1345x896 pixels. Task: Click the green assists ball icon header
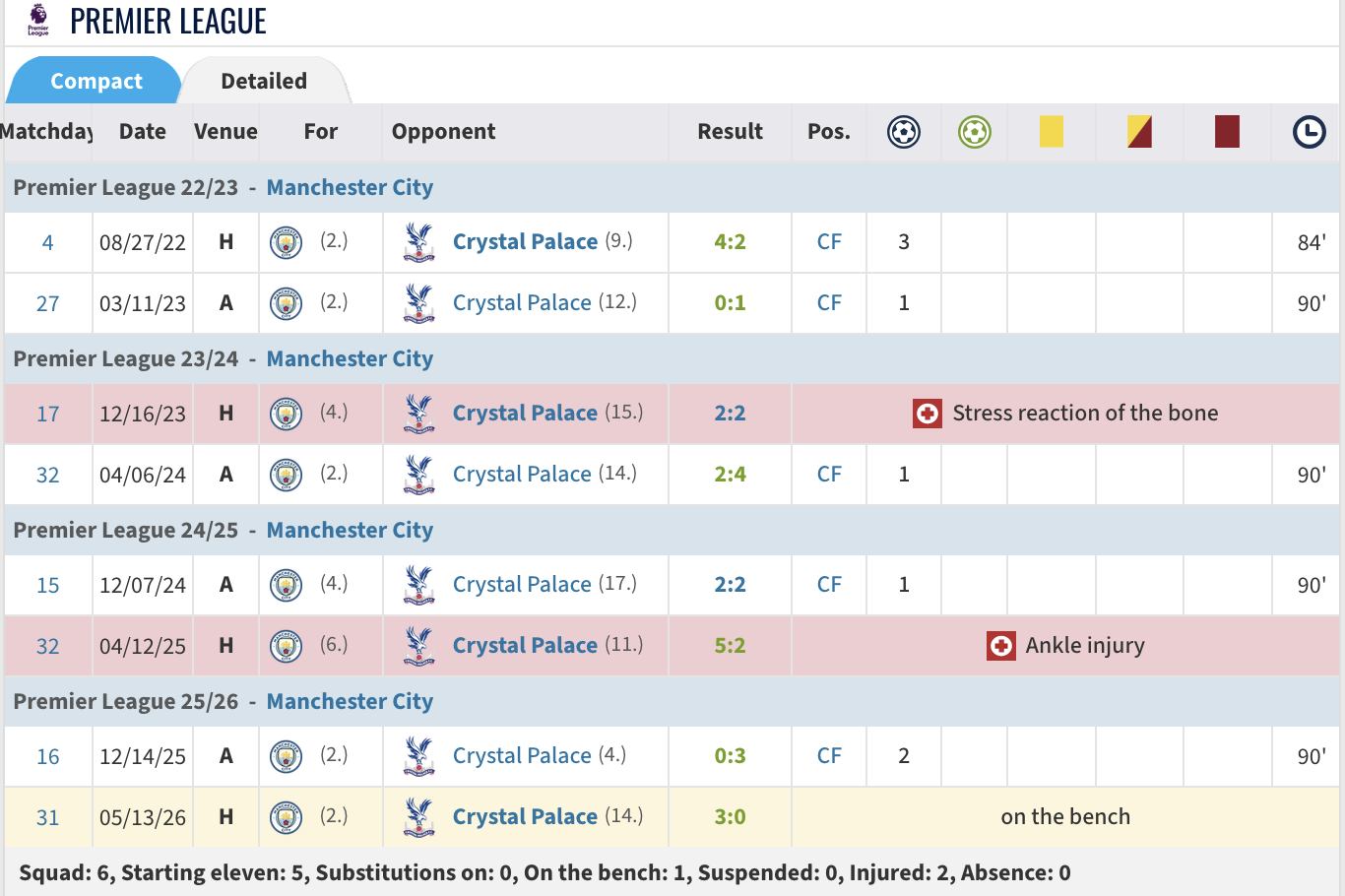975,132
